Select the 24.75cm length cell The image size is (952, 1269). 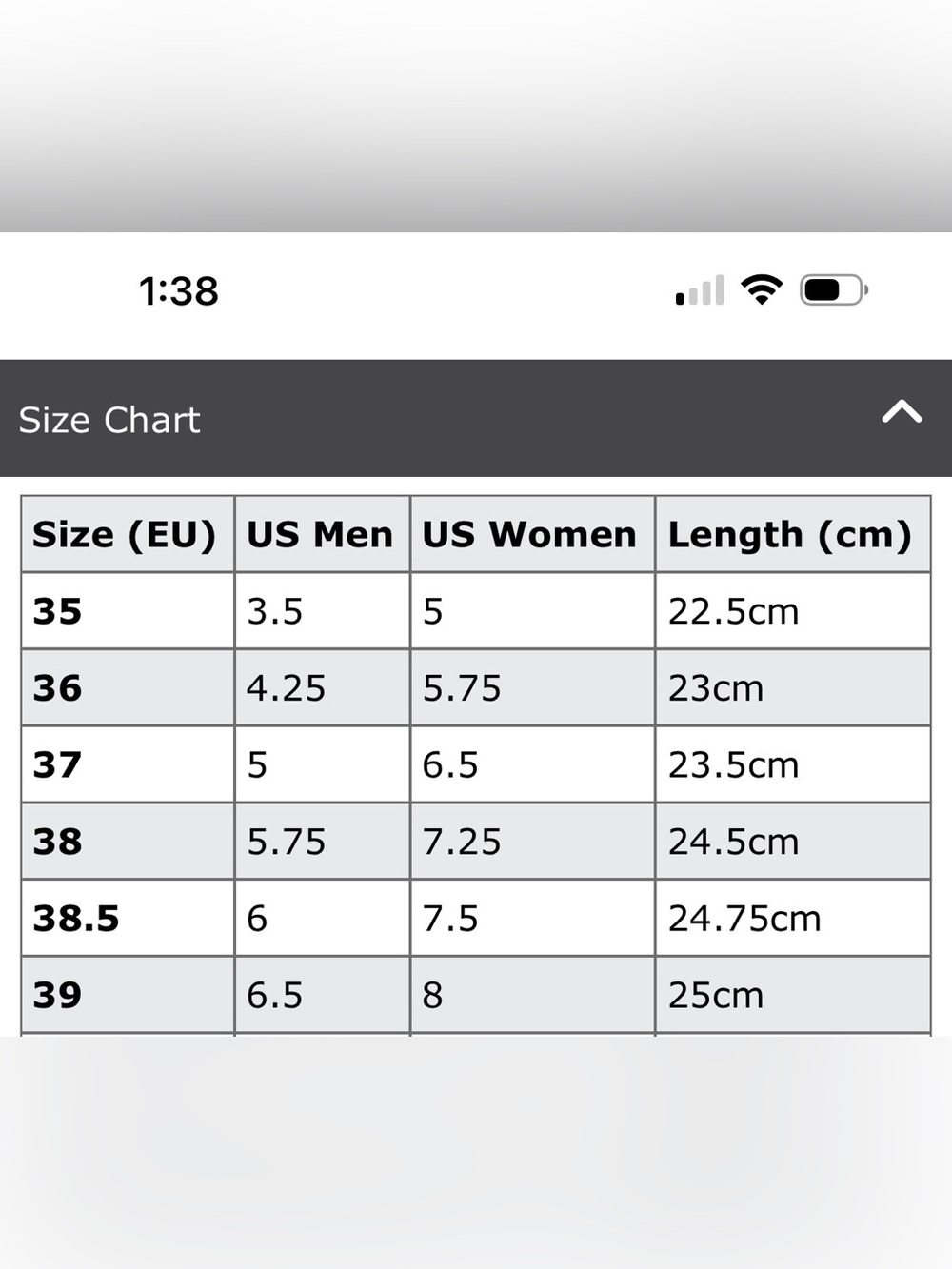click(x=793, y=919)
